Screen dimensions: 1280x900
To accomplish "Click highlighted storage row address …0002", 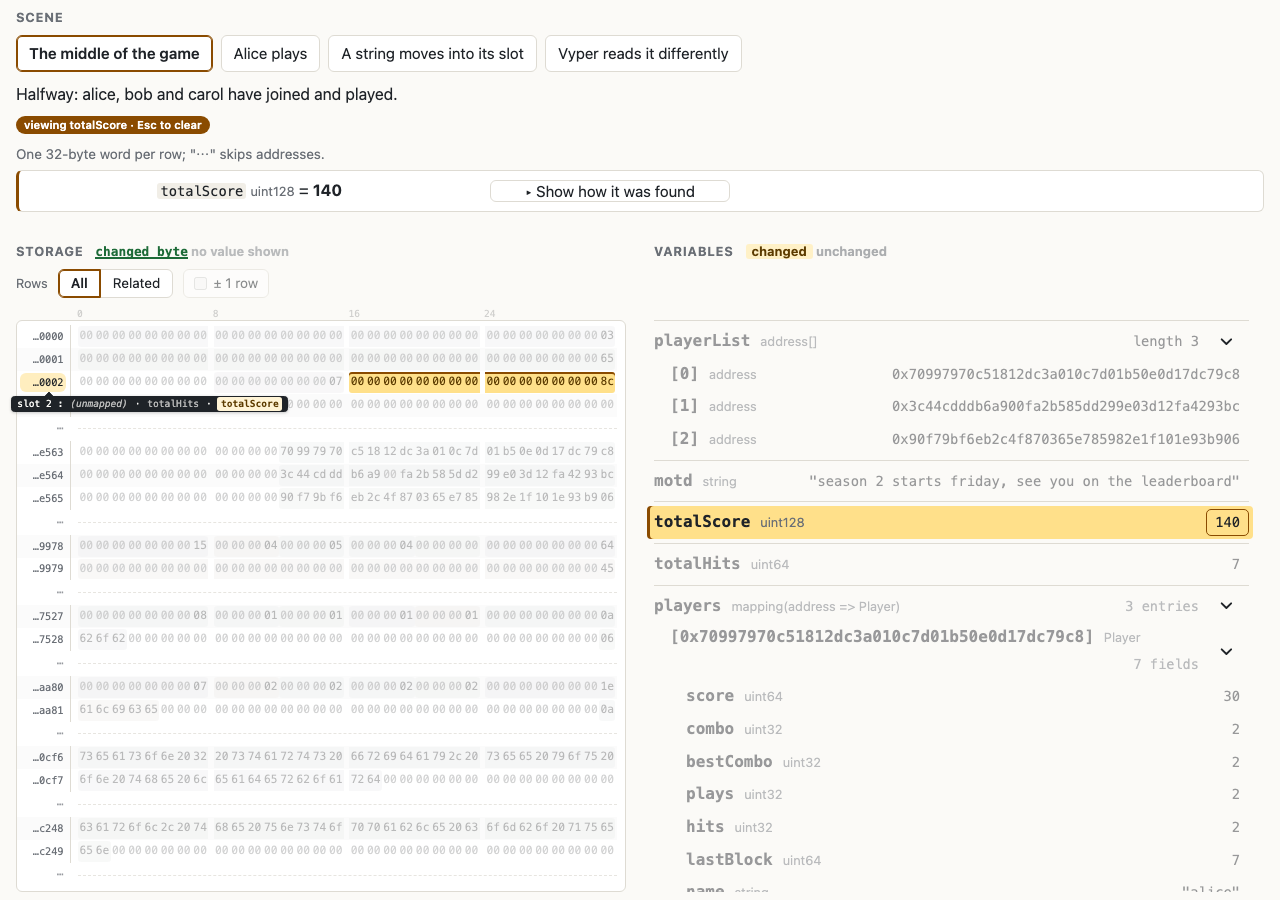I will pyautogui.click(x=44, y=382).
